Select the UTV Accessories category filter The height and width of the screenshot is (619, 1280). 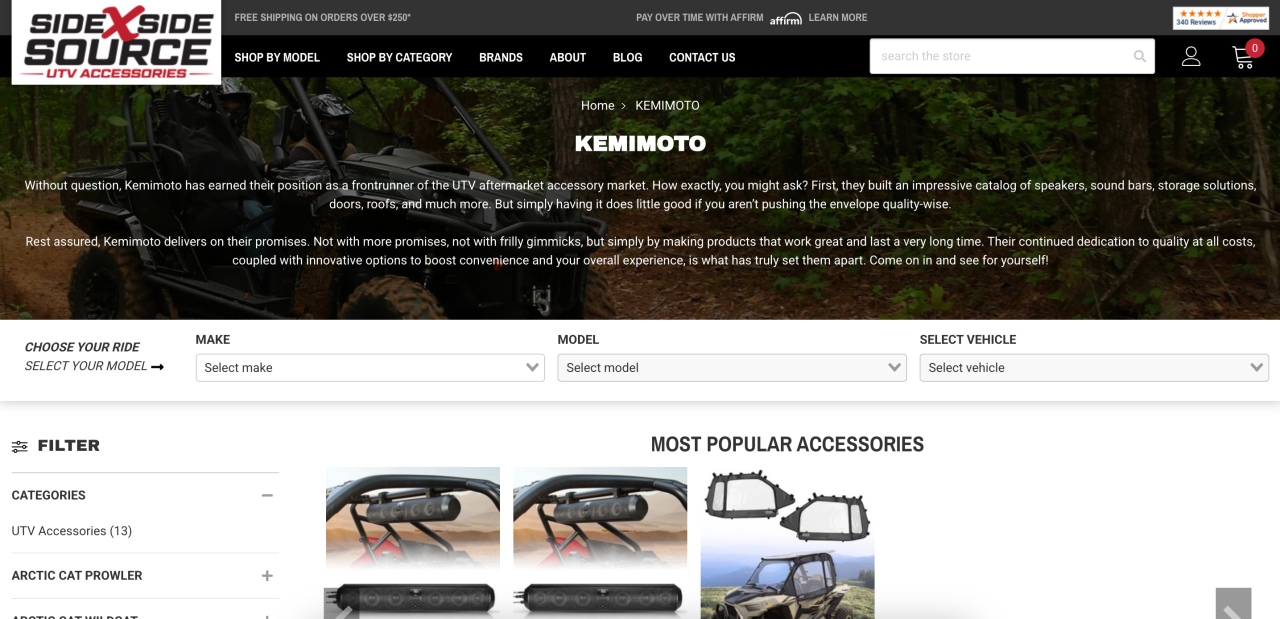pos(72,531)
